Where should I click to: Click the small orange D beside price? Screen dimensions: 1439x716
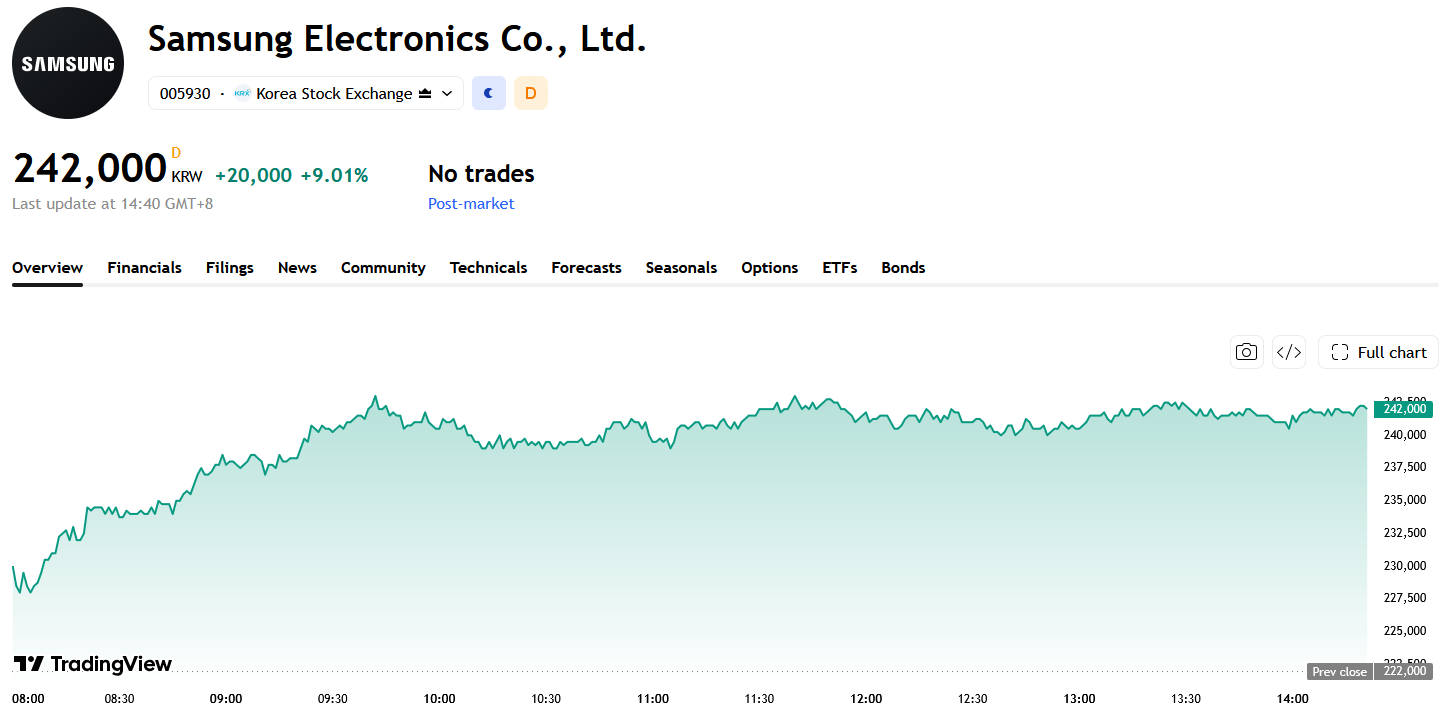(x=176, y=153)
